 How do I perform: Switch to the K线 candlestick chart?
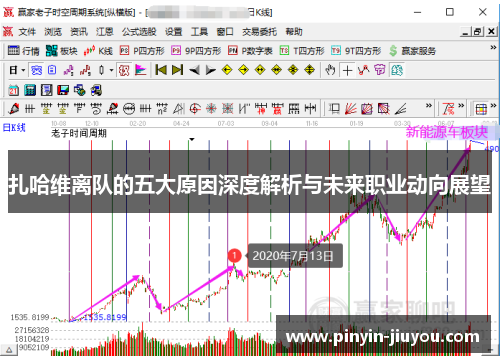98,51
